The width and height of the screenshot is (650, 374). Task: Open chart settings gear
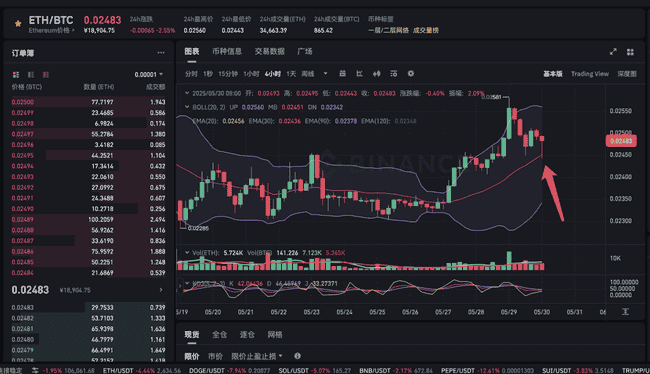pos(411,73)
